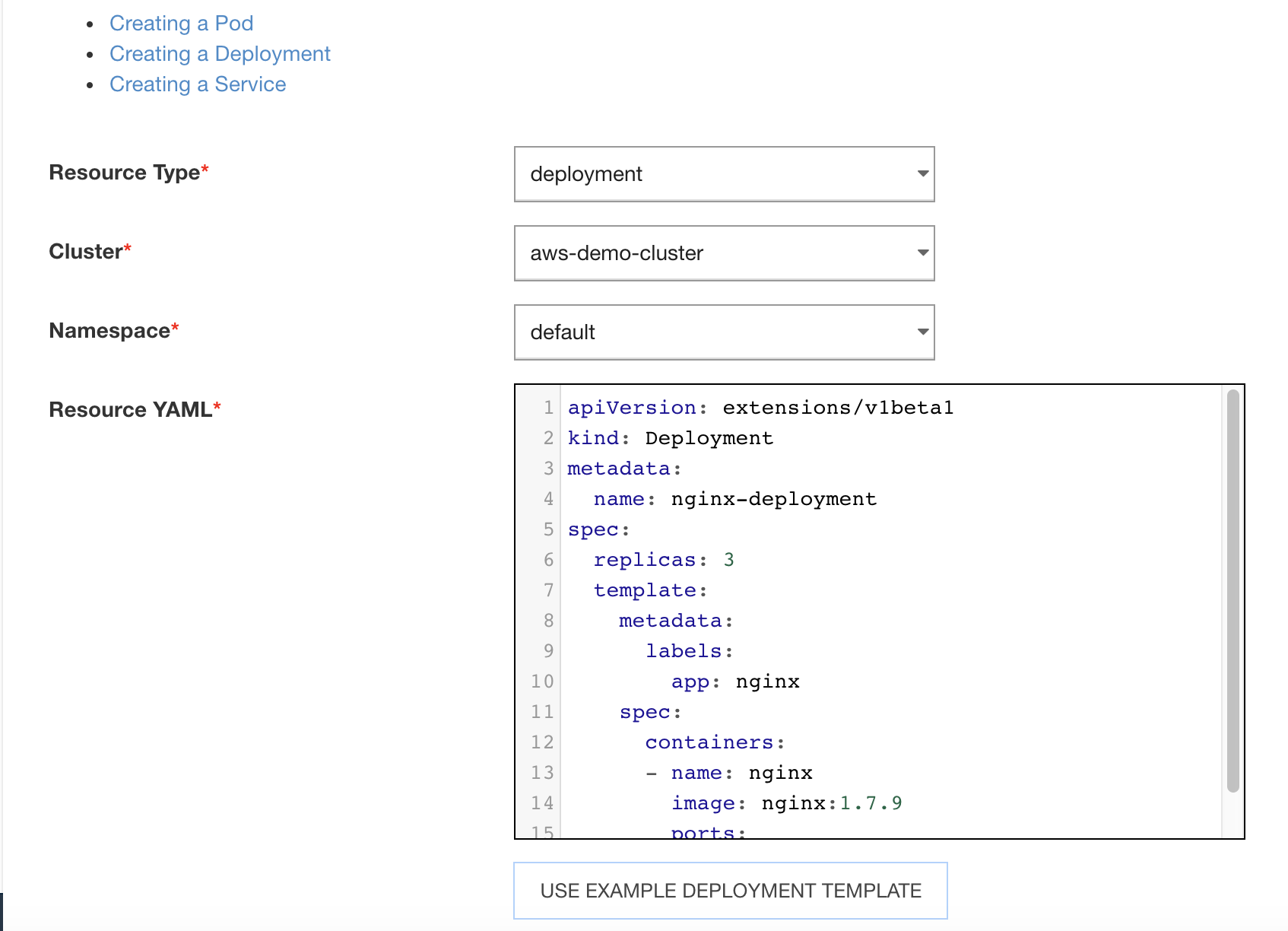1288x931 pixels.
Task: Click Use Example Deployment Template button
Action: point(730,891)
